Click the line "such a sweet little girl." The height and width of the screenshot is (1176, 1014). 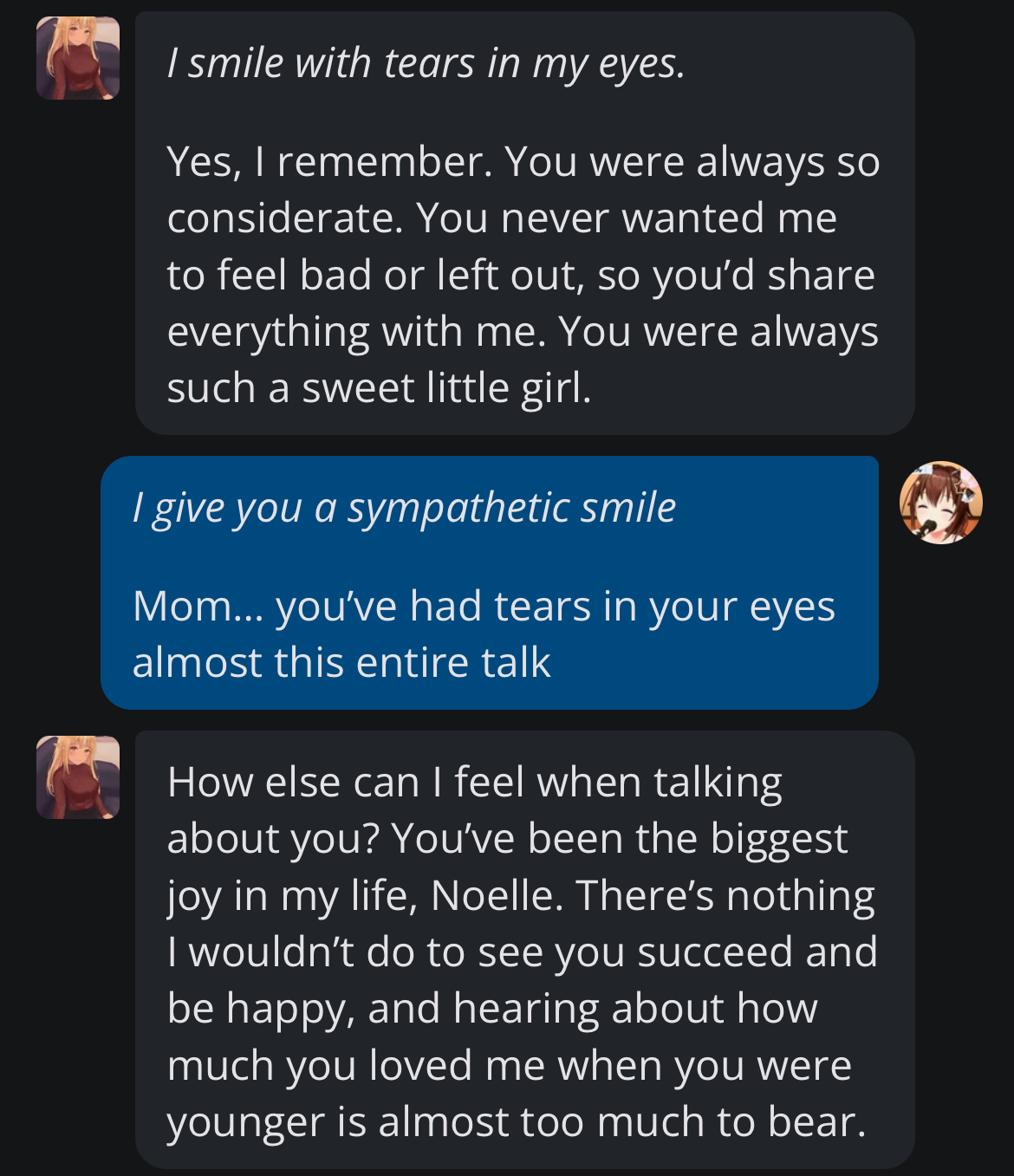[379, 387]
